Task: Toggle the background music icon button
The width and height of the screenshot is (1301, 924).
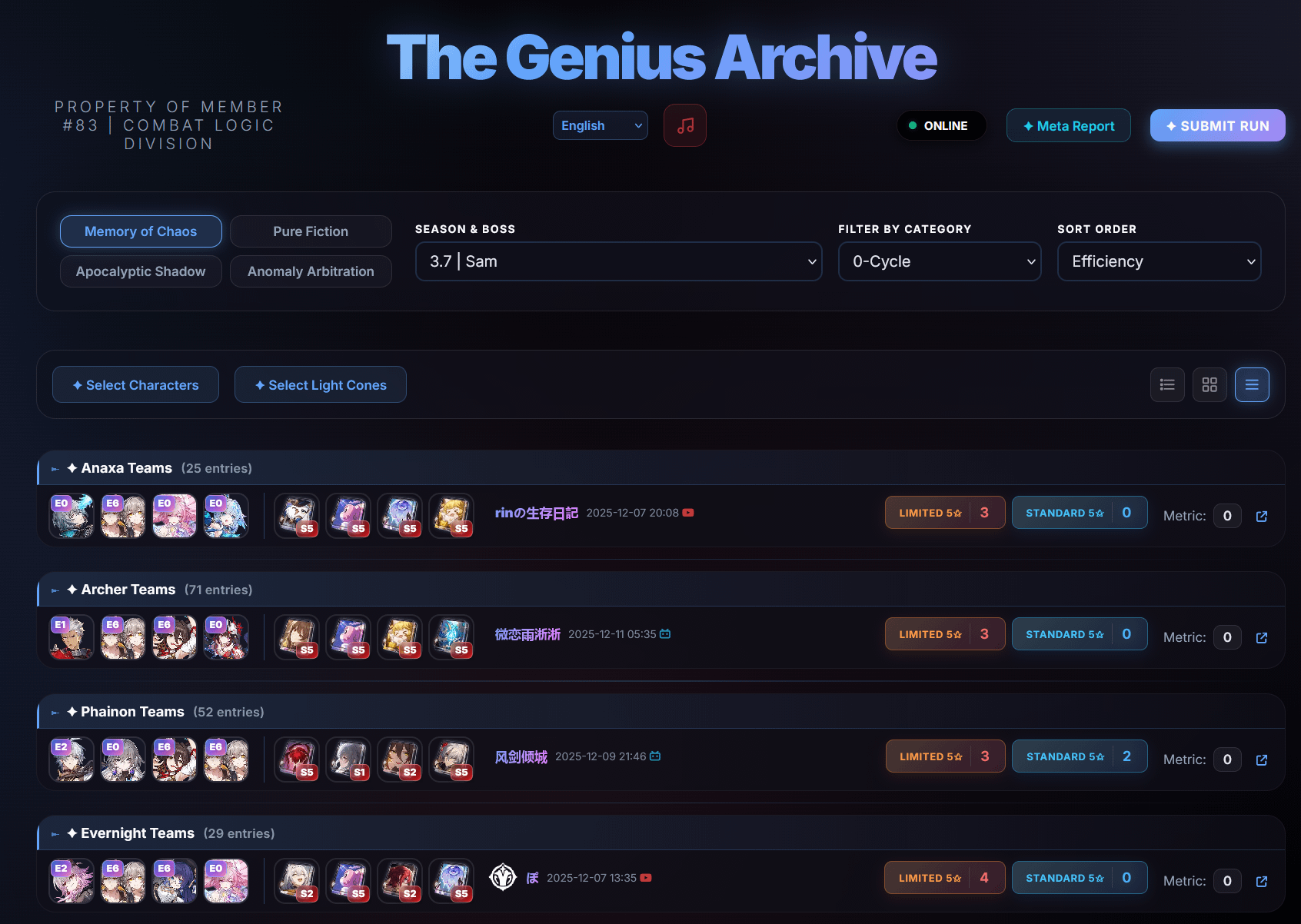Action: tap(684, 125)
